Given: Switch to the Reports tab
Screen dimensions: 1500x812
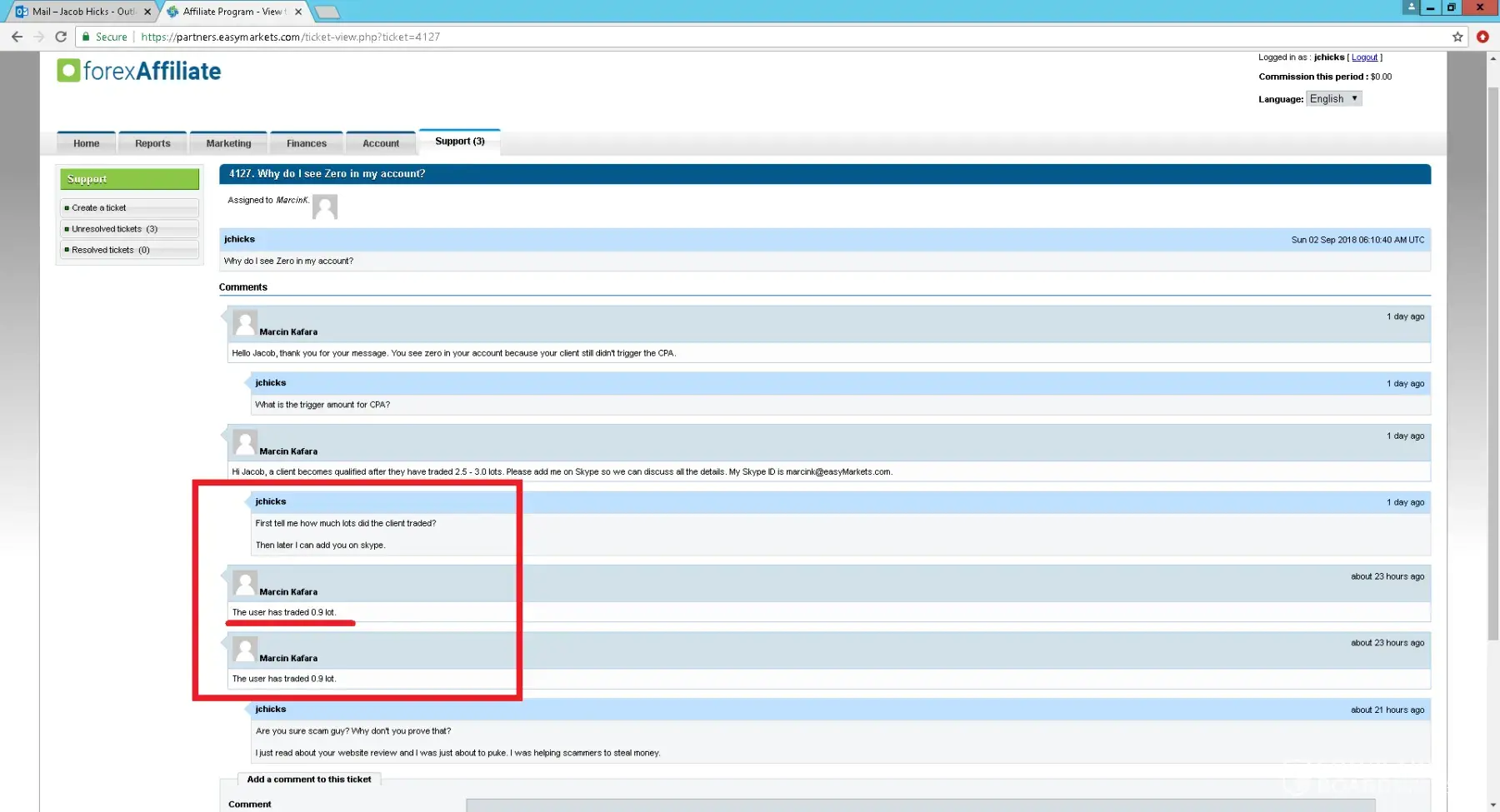Looking at the screenshot, I should [x=152, y=143].
